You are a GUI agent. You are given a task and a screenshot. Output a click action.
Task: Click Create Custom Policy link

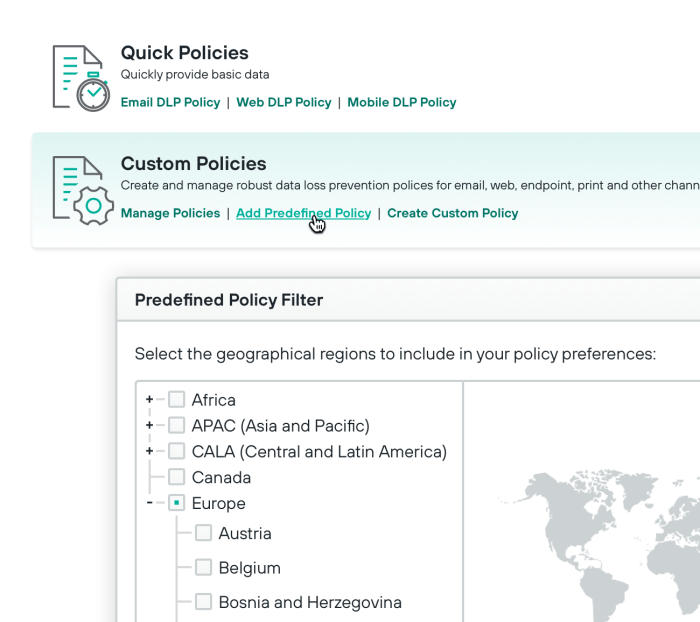pos(452,213)
